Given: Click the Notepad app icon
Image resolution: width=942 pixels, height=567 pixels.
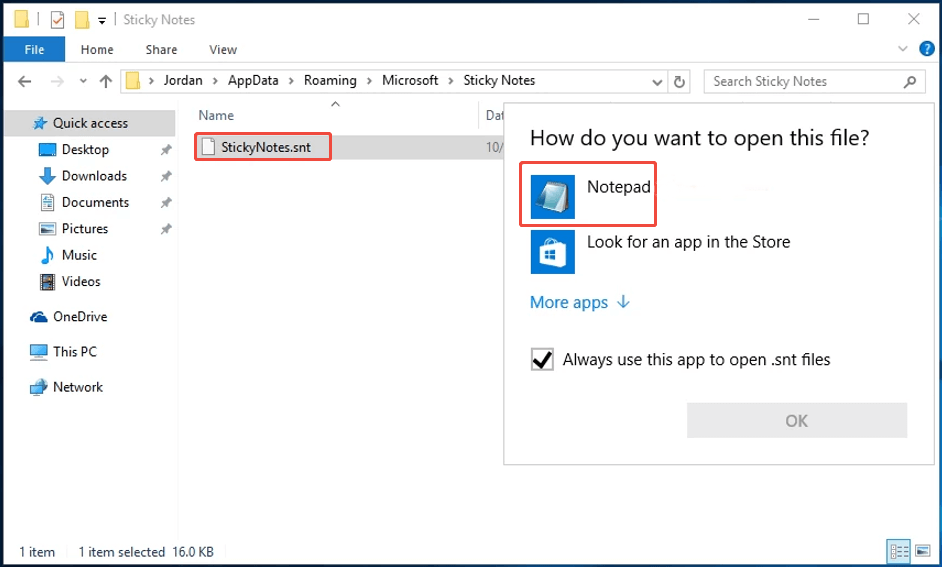Looking at the screenshot, I should (x=552, y=197).
